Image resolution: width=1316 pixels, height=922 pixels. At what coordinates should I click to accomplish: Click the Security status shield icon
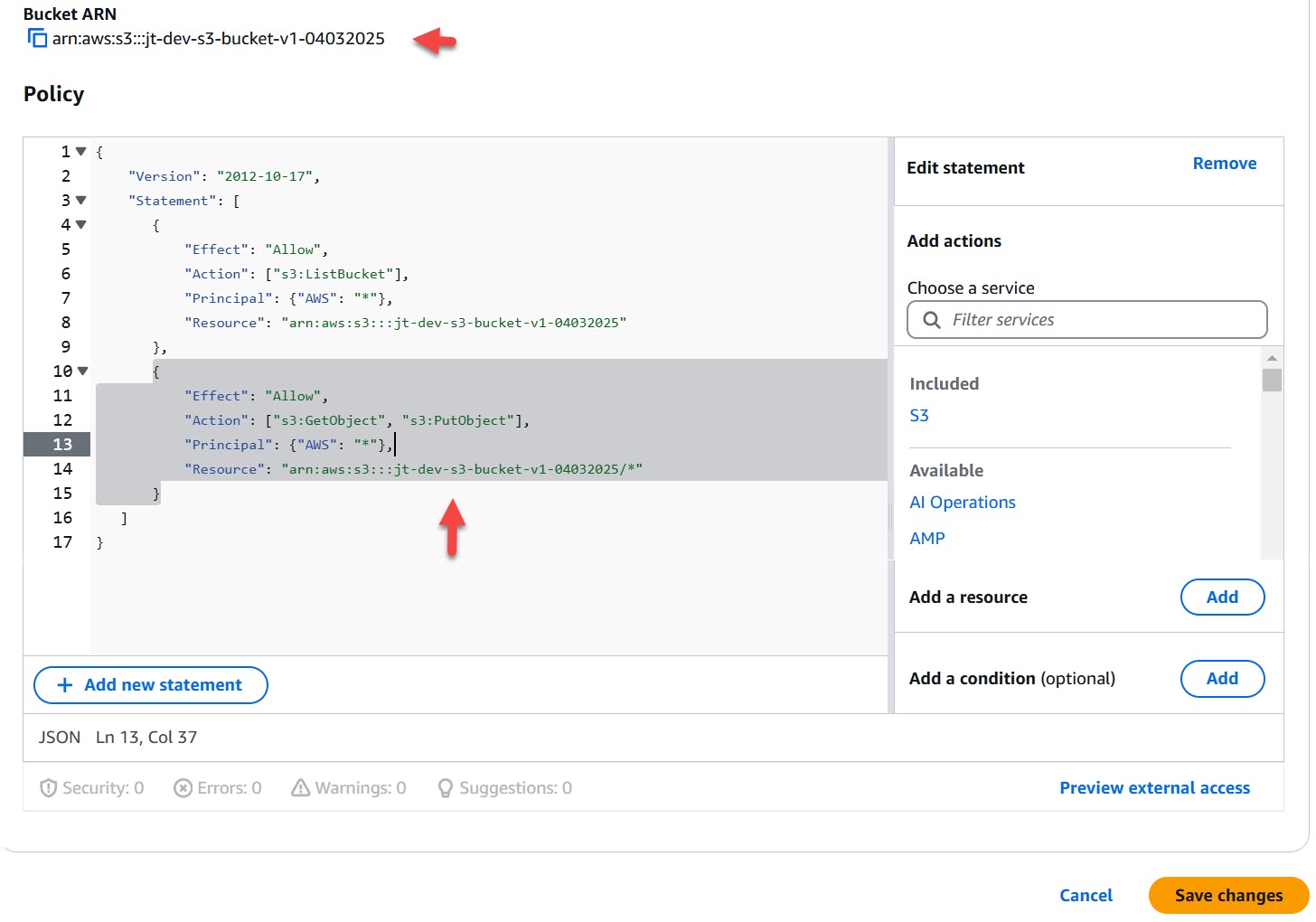(49, 787)
